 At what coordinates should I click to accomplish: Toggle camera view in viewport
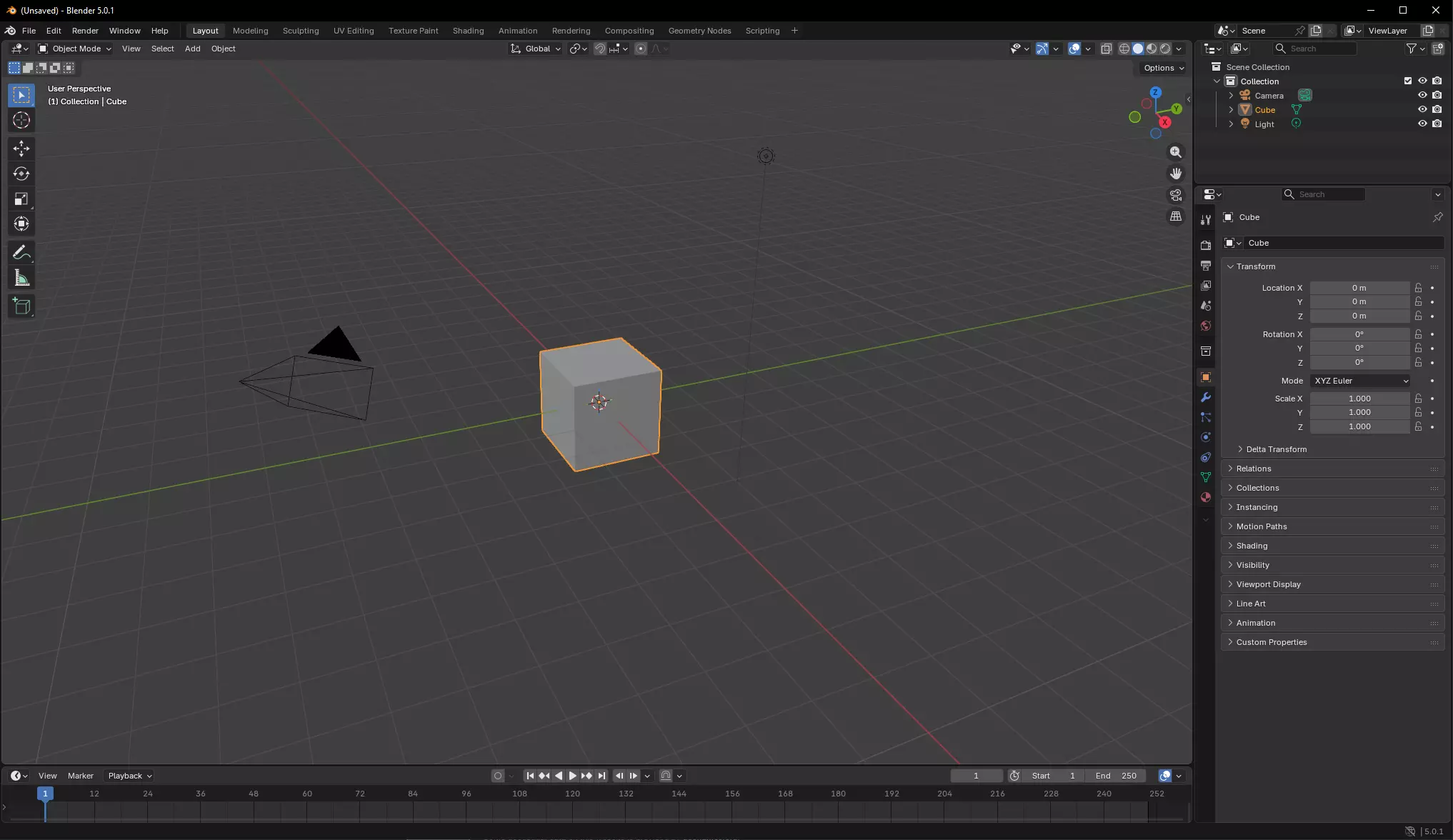click(1175, 195)
